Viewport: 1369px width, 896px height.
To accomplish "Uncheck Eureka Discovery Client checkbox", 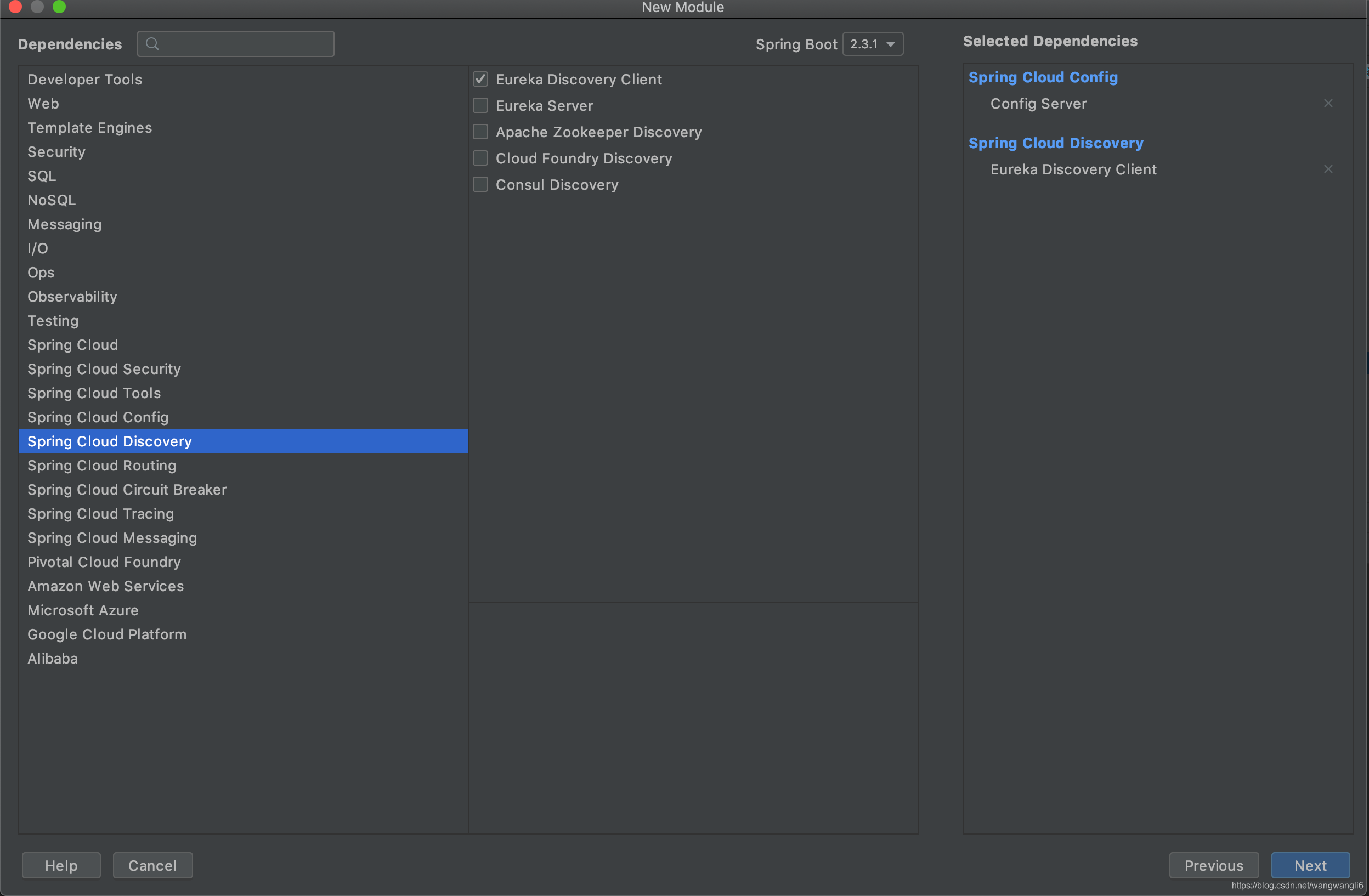I will click(x=480, y=79).
